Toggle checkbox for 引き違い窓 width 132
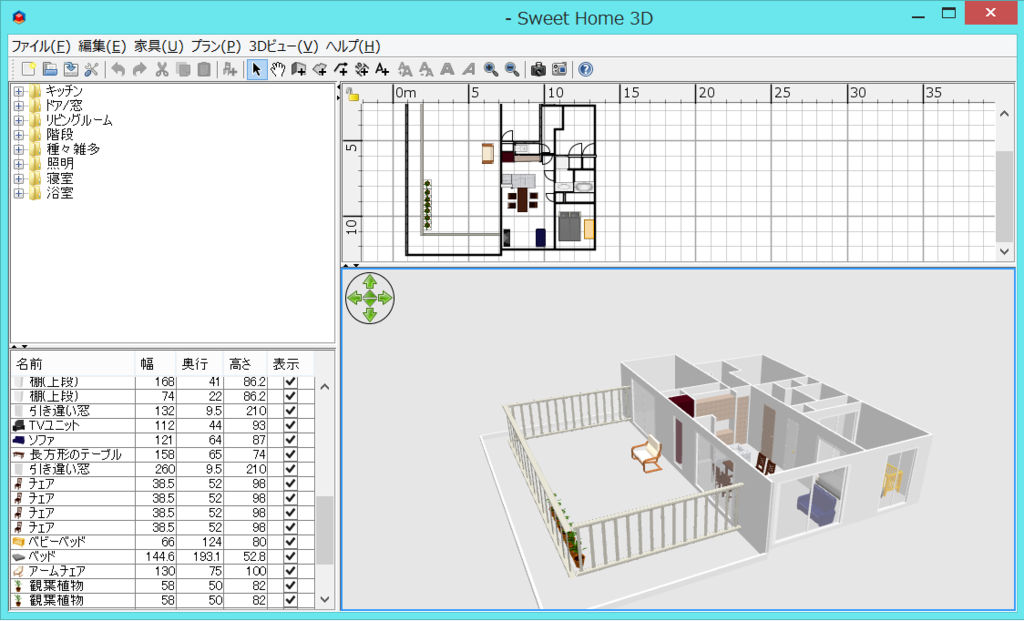Image resolution: width=1024 pixels, height=621 pixels. pos(291,411)
